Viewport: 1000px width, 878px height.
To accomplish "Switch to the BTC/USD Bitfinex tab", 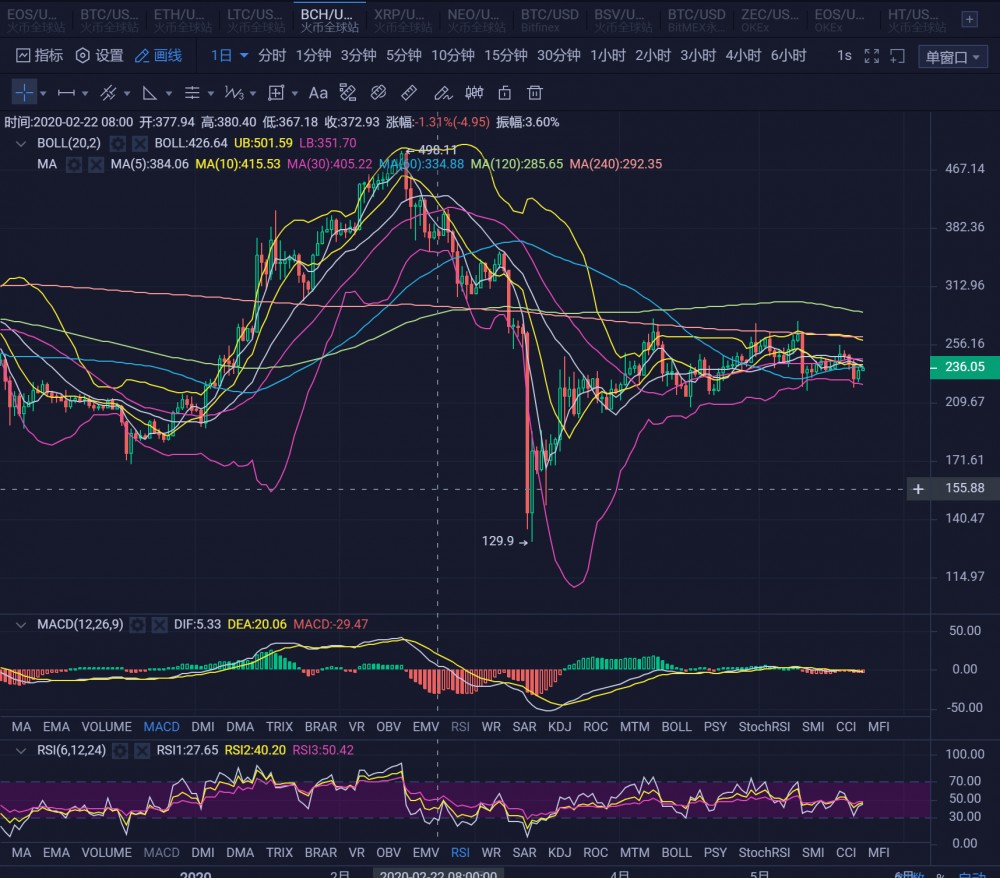I will [x=550, y=19].
